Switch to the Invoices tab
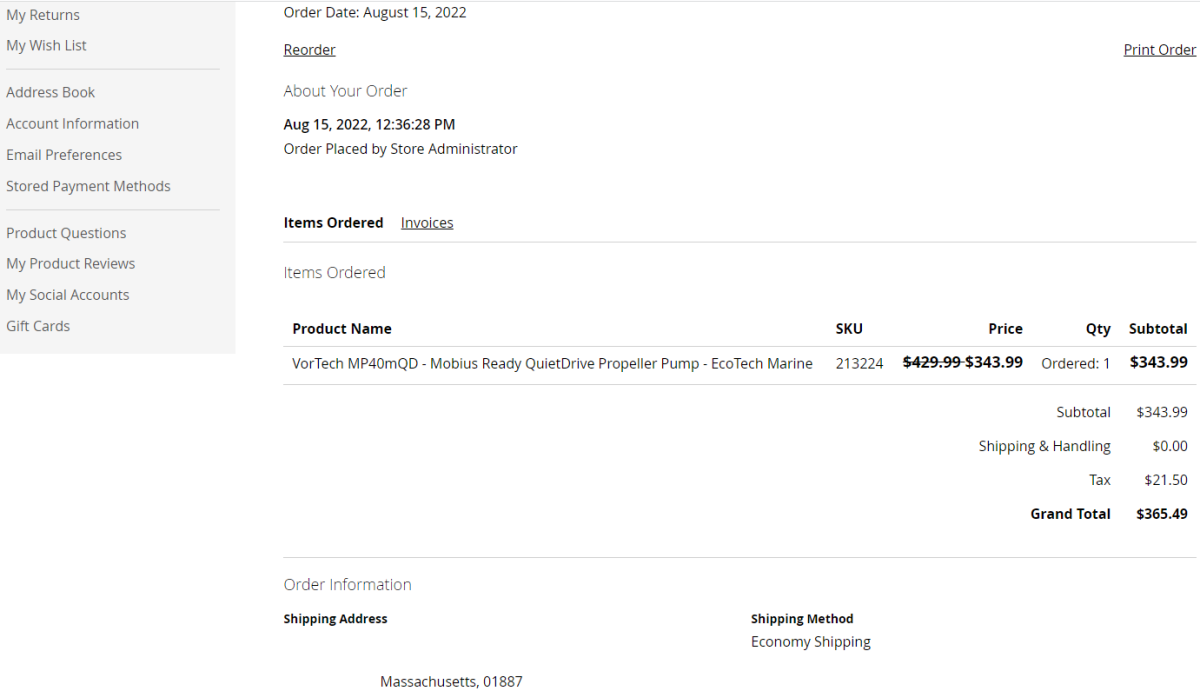Viewport: 1200px width, 691px height. point(427,223)
